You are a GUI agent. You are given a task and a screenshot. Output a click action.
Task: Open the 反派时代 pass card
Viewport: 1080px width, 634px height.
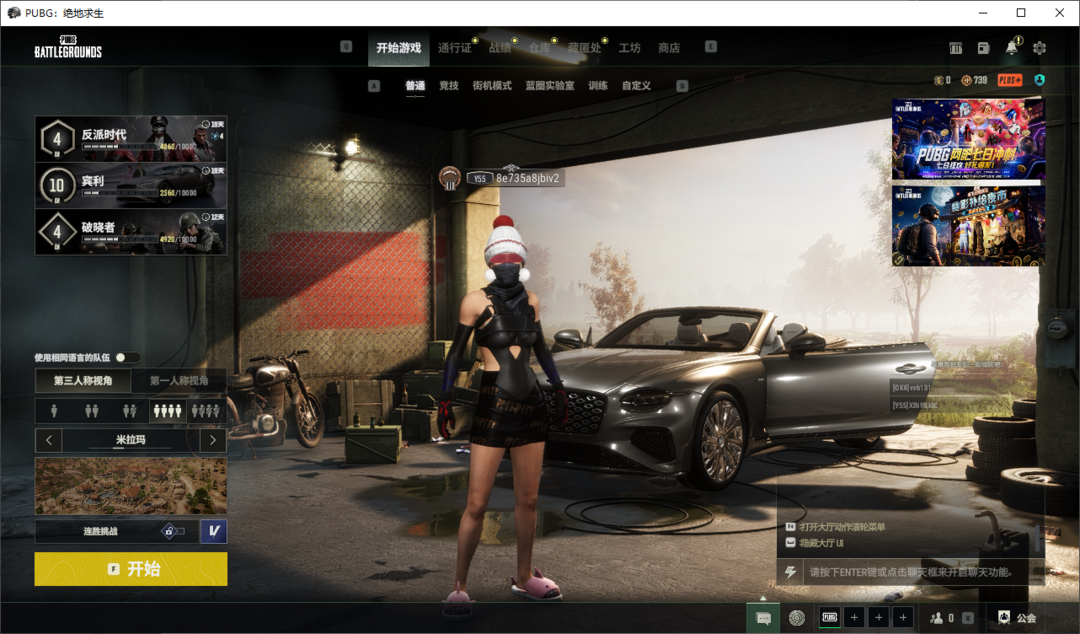click(131, 139)
